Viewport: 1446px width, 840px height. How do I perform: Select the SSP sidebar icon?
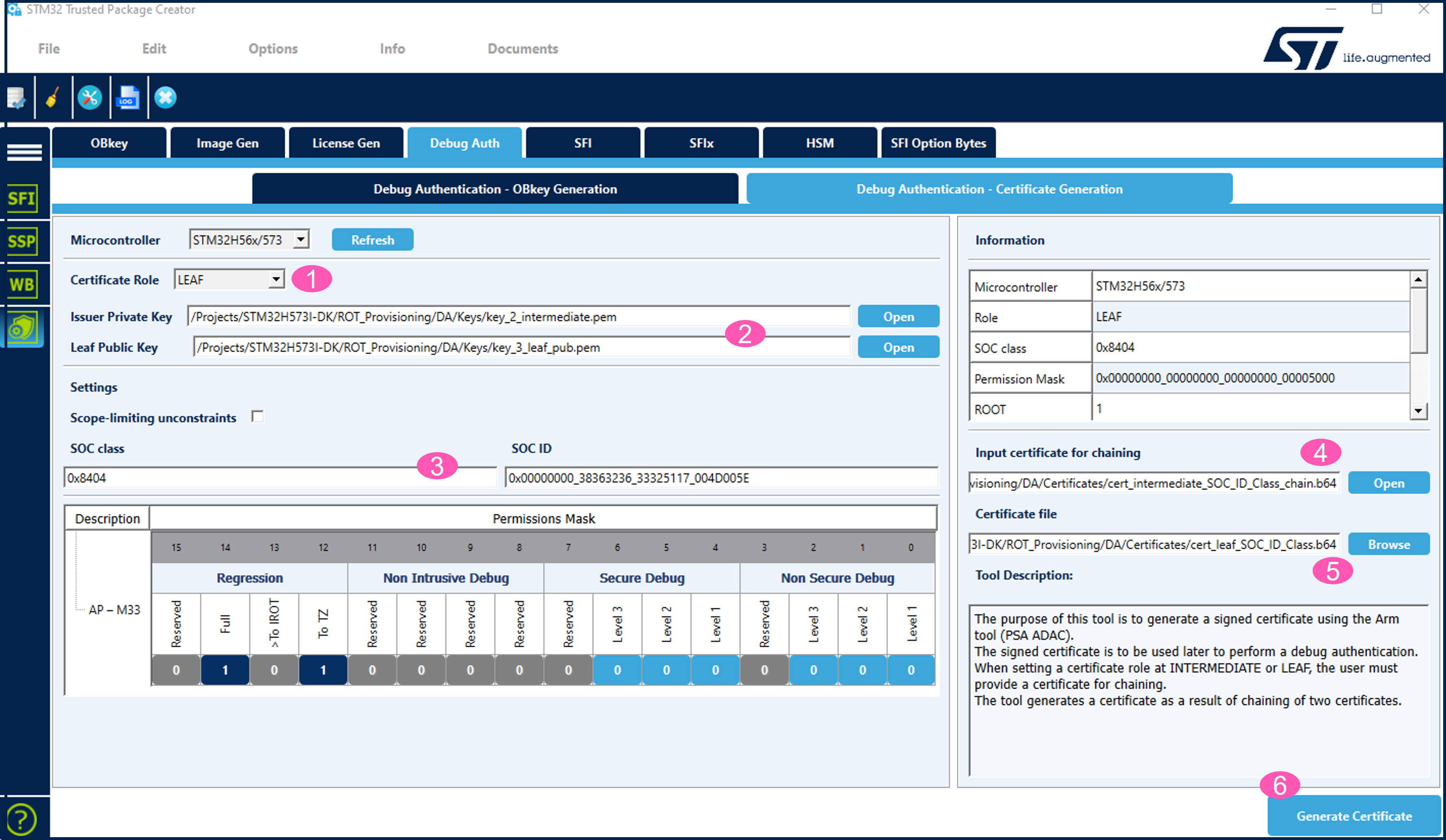pyautogui.click(x=22, y=241)
